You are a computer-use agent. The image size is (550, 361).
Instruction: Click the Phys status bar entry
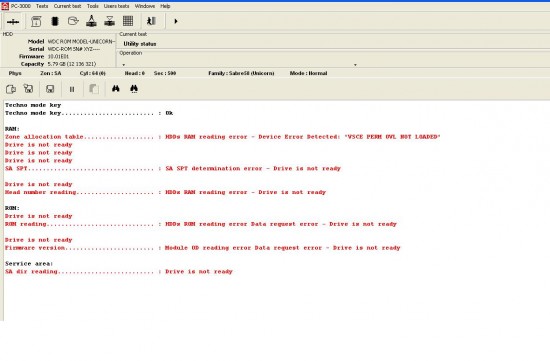tap(15, 73)
